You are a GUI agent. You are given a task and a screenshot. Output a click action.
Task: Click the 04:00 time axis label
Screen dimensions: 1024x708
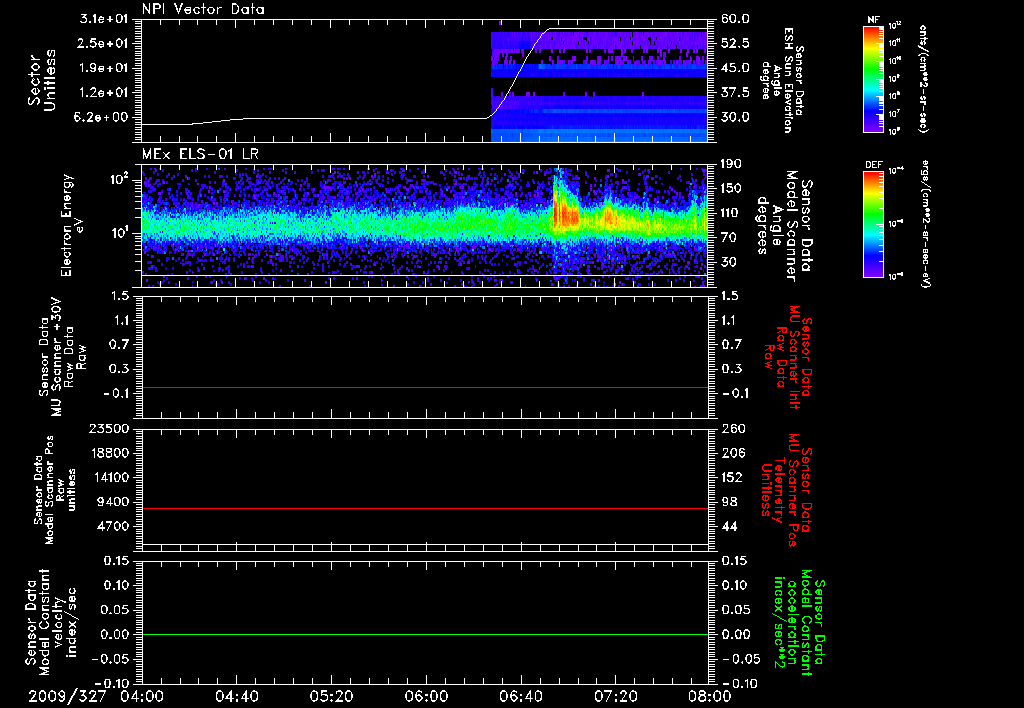coord(141,694)
